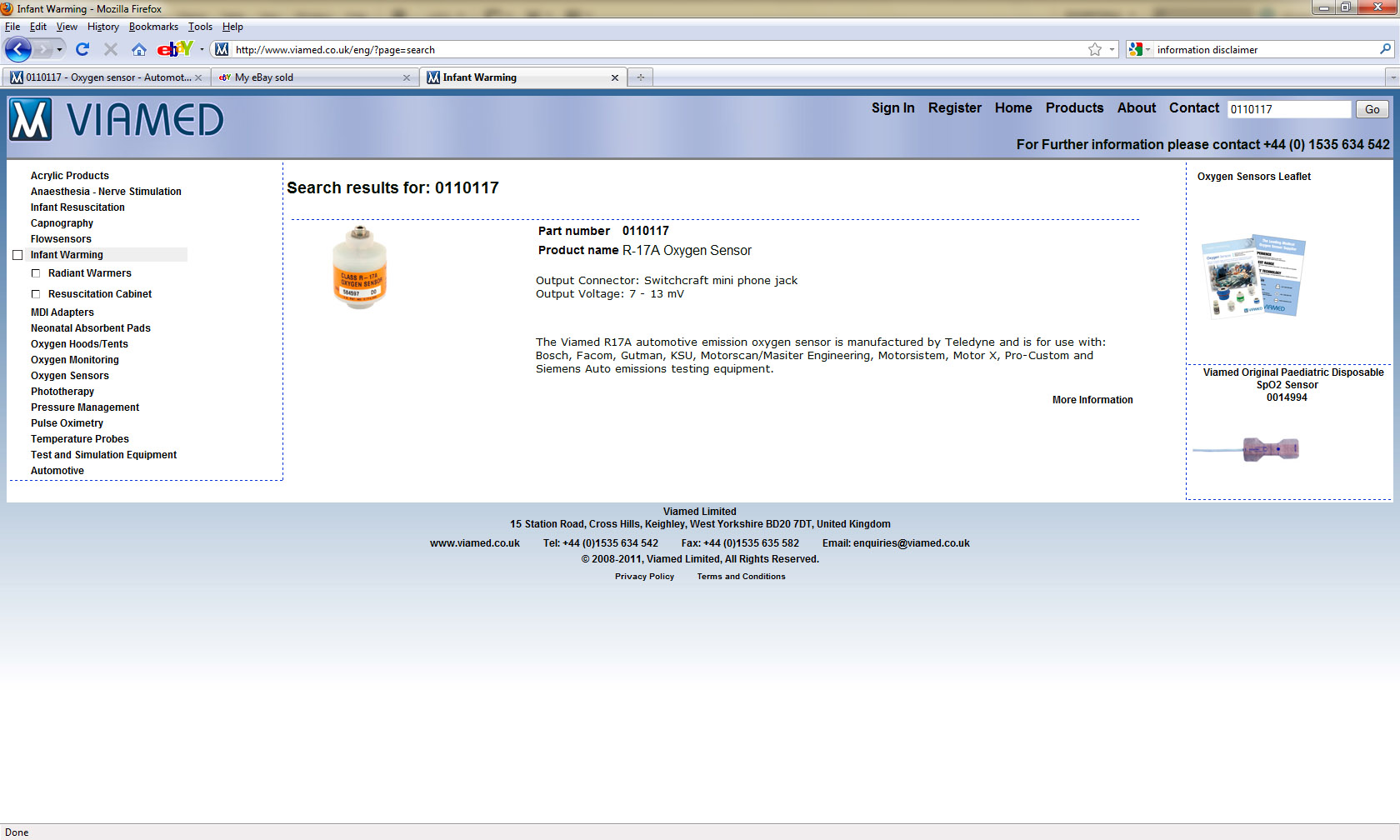
Task: Open the Google search engine selector dropdown
Action: click(1139, 49)
